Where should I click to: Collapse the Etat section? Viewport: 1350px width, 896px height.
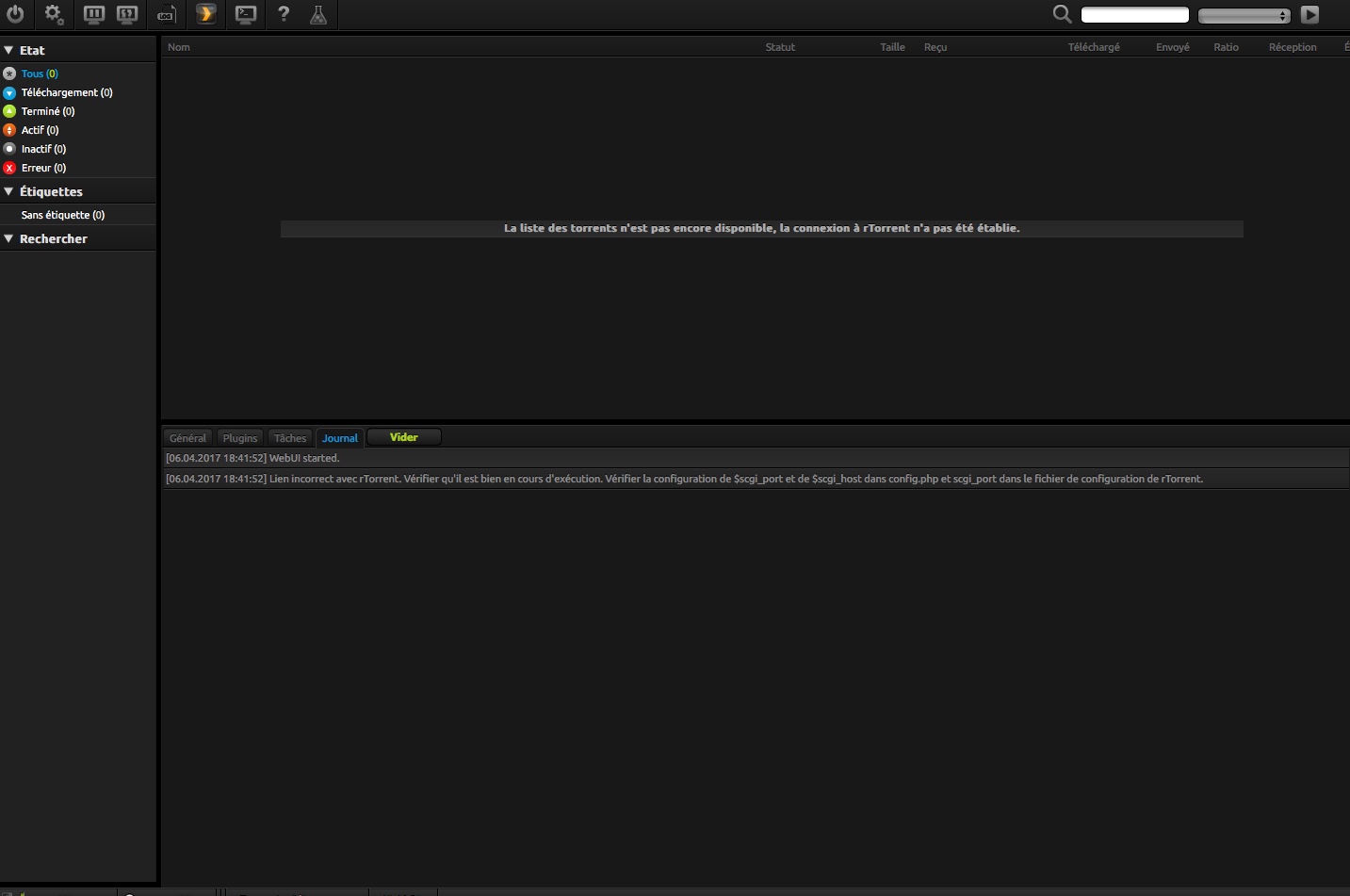point(8,50)
